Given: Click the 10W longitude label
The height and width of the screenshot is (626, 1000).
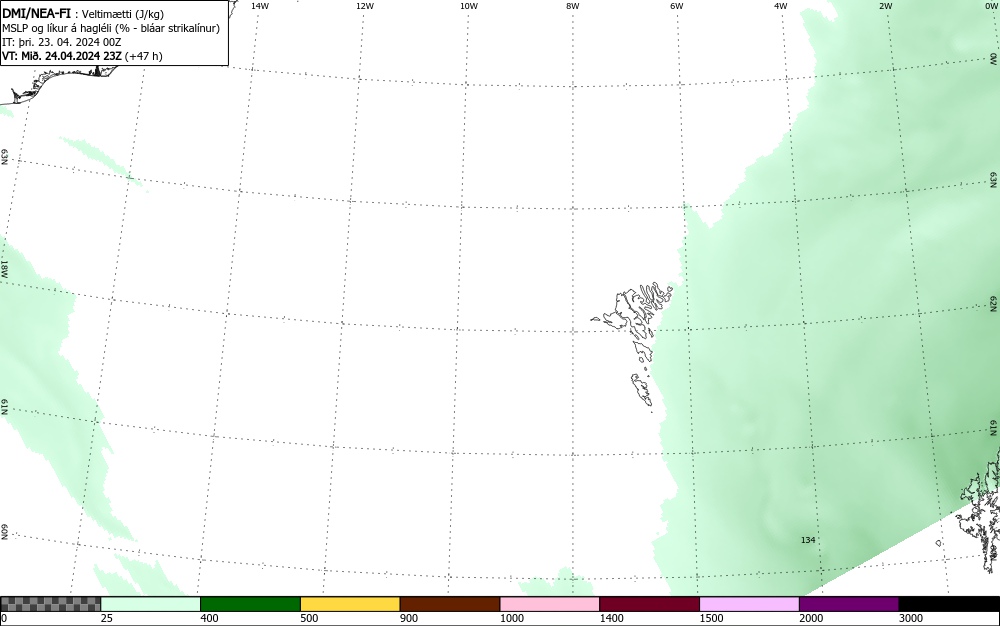Looking at the screenshot, I should pyautogui.click(x=469, y=6).
